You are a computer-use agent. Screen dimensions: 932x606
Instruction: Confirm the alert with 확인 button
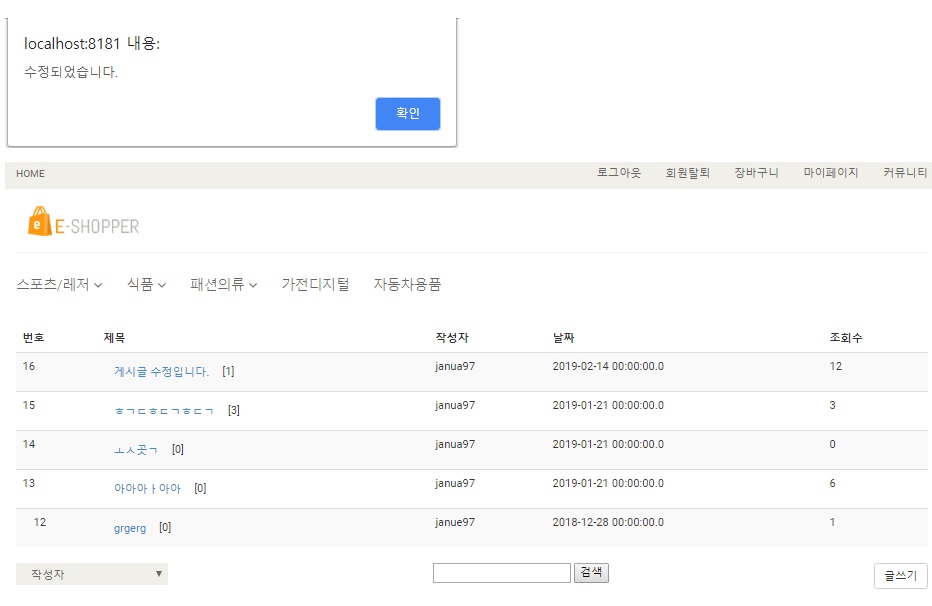coord(408,113)
